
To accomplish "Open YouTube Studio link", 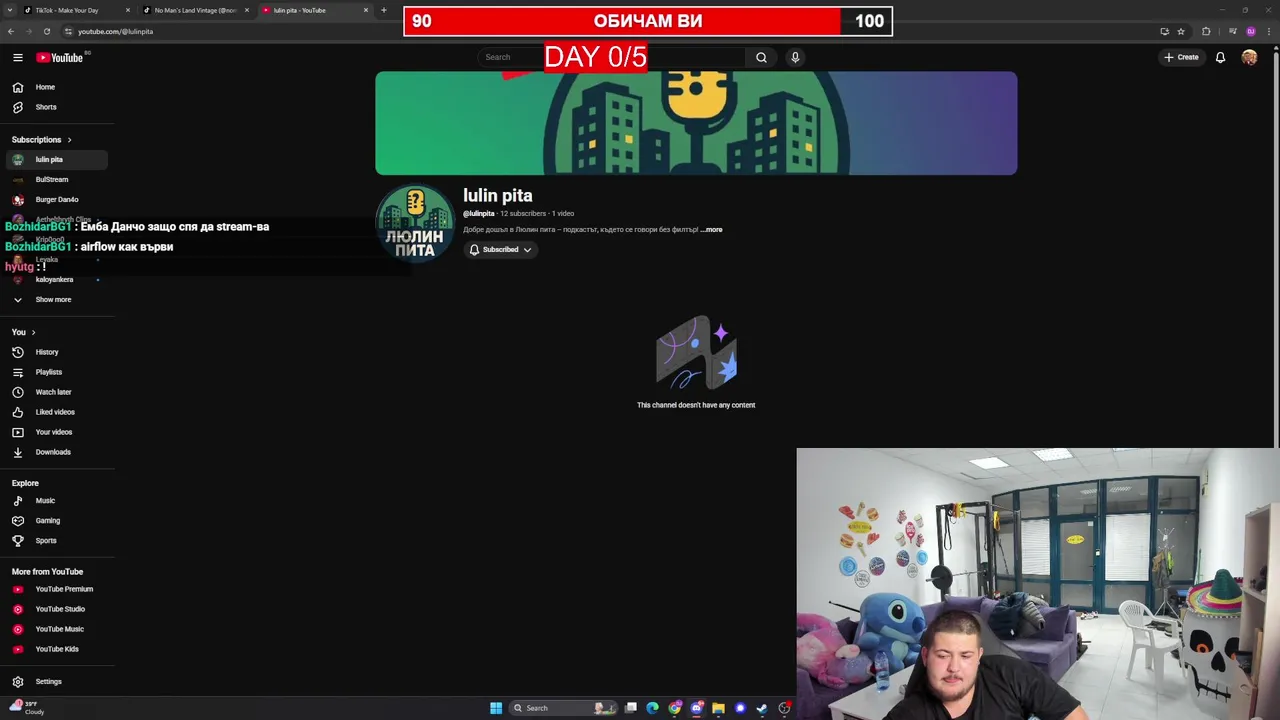I will pos(58,609).
